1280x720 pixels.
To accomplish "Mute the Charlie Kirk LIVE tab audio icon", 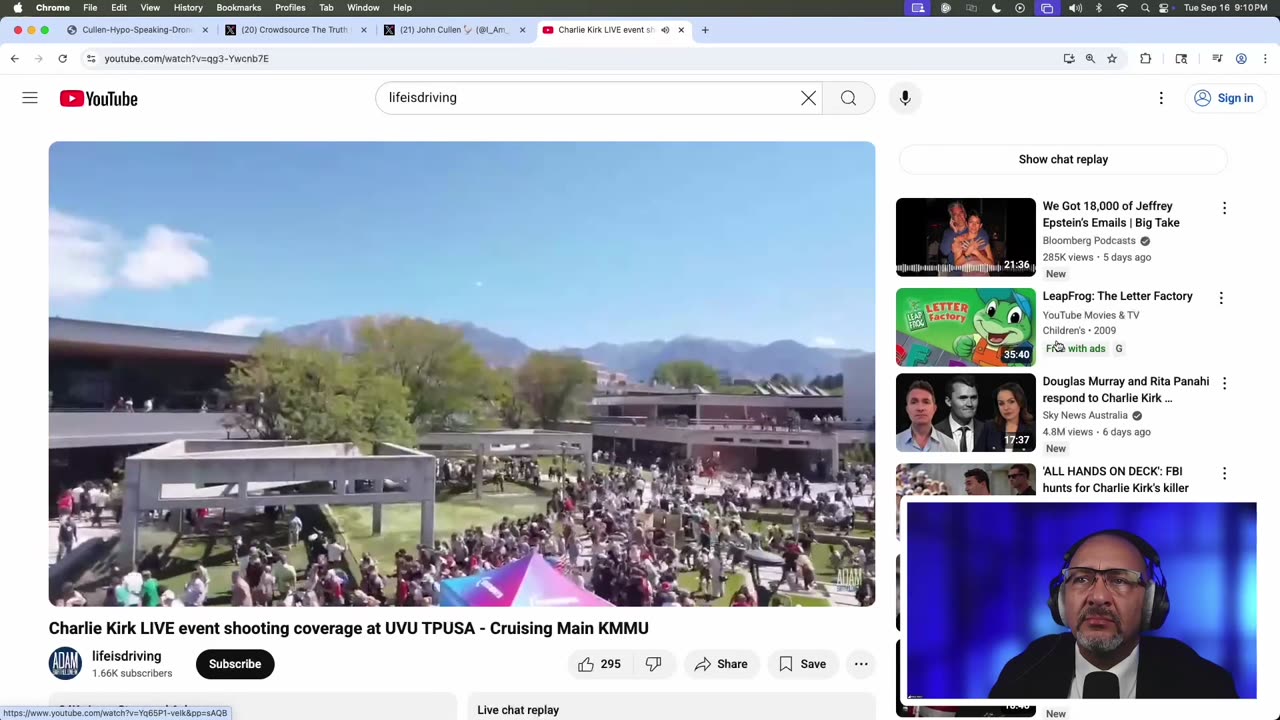I will [665, 30].
